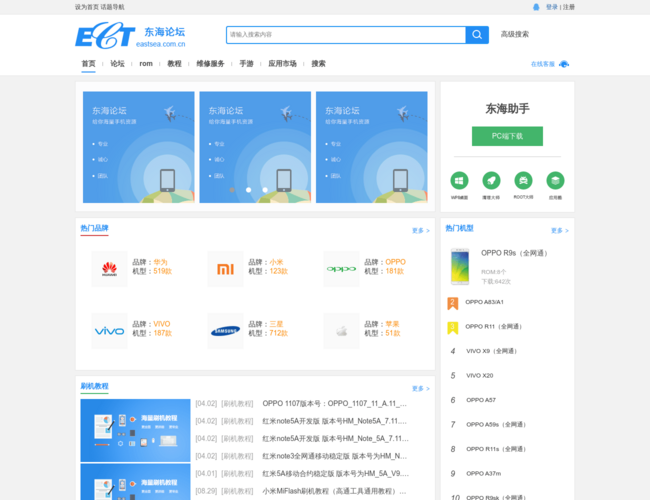Open the OPPO A57 model entry
This screenshot has height=500, width=650.
pos(481,400)
